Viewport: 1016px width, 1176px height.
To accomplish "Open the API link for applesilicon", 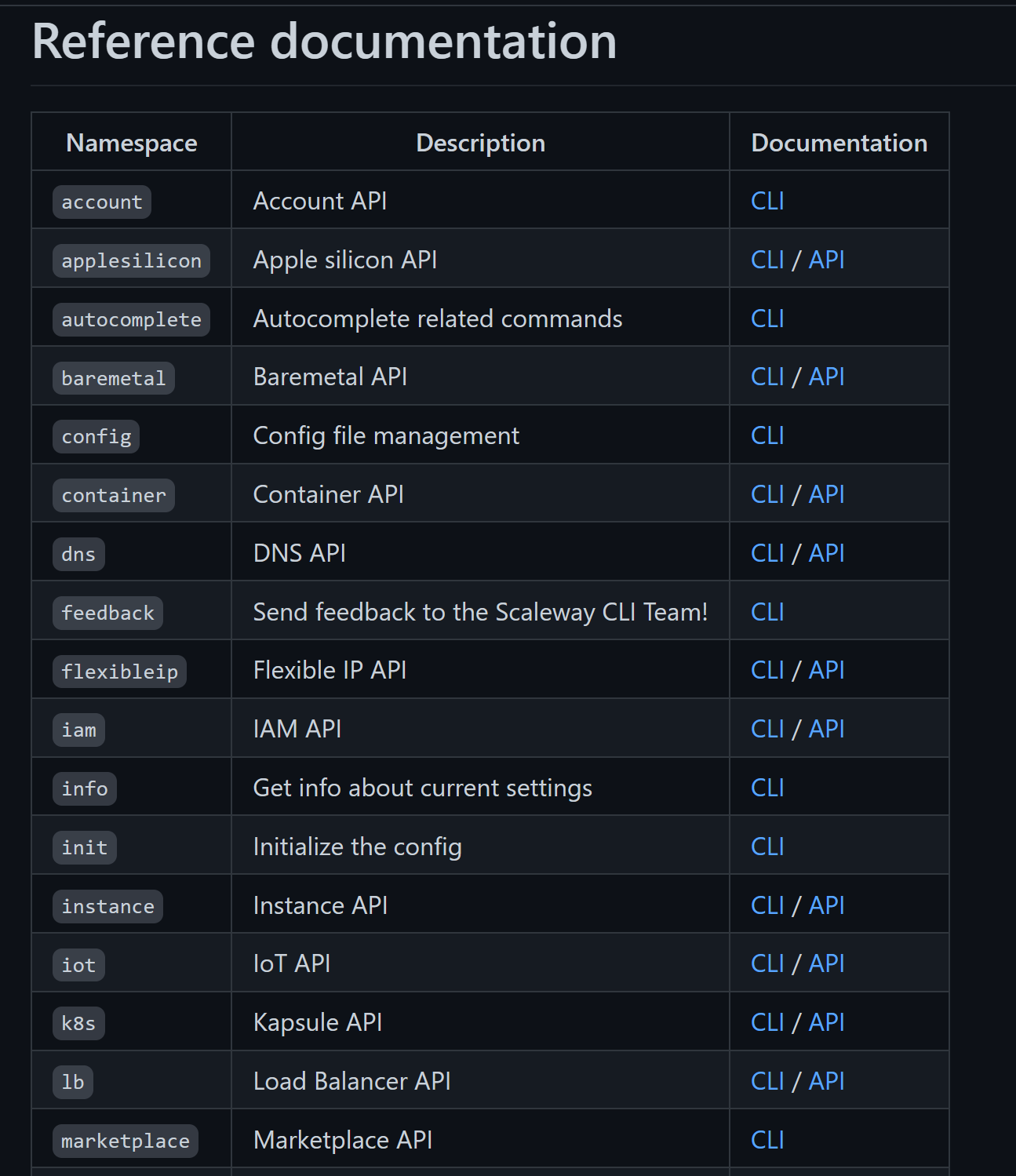I will pyautogui.click(x=826, y=260).
